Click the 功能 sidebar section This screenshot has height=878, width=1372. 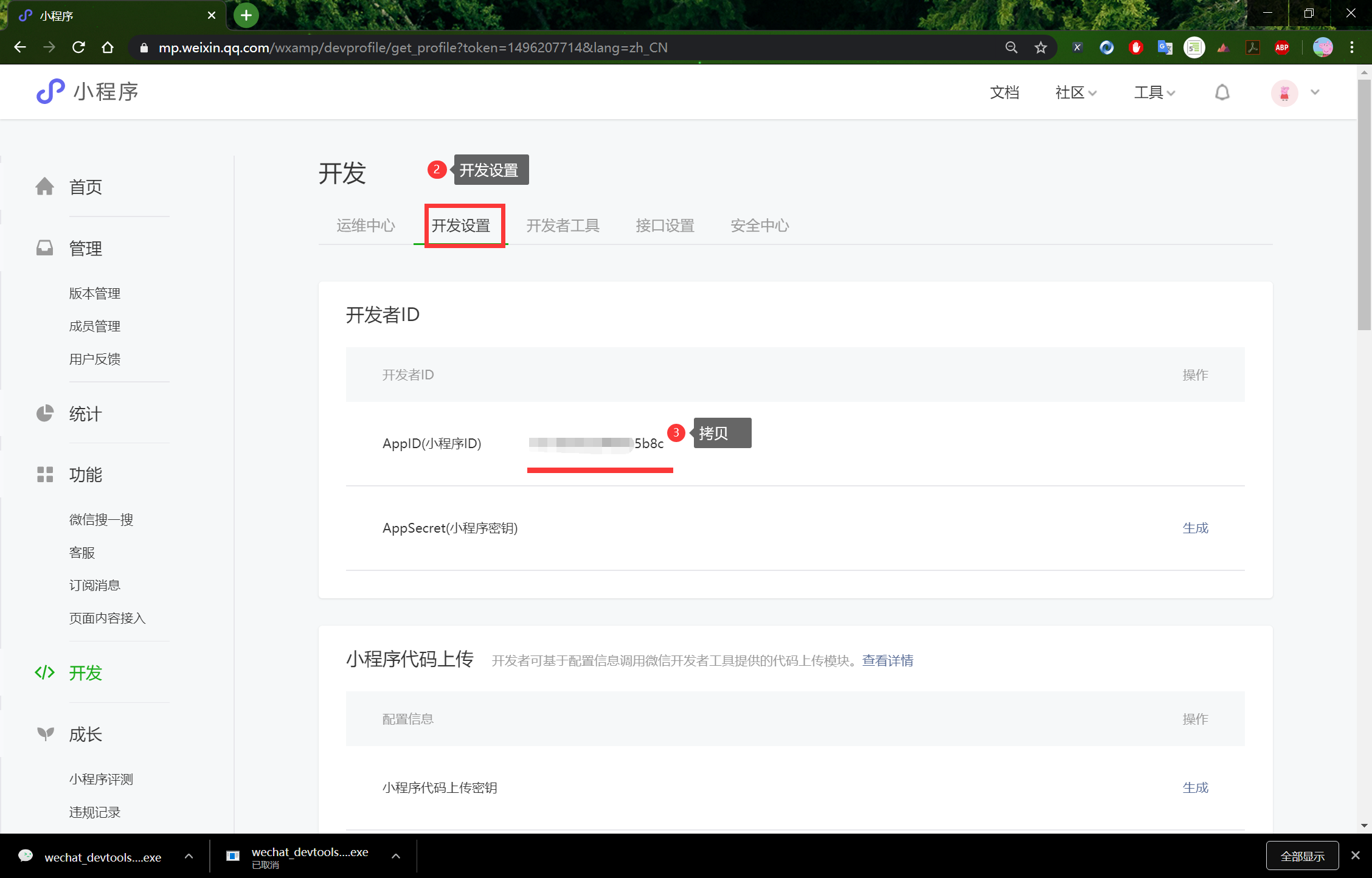coord(86,475)
